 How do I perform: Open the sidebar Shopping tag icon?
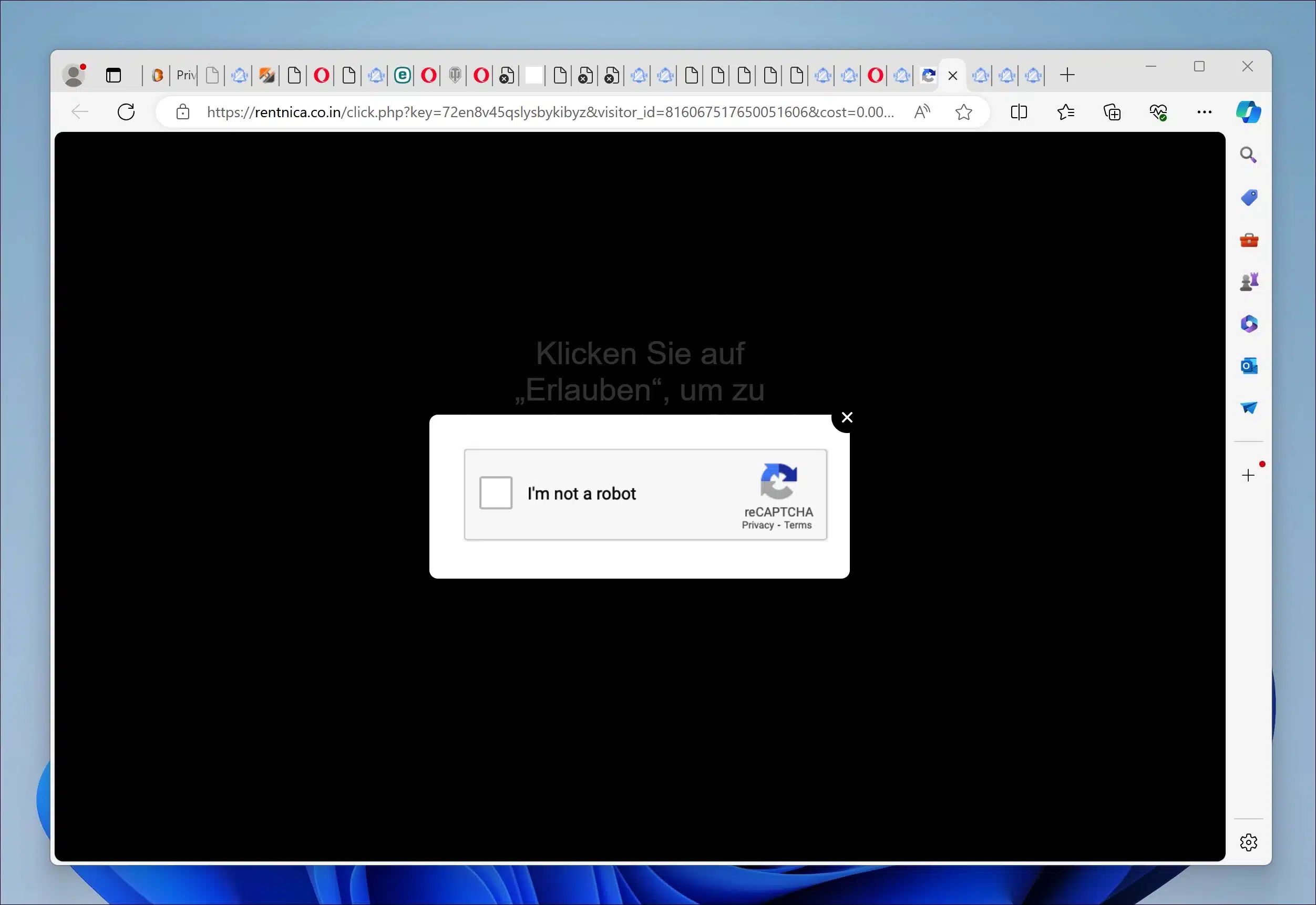click(x=1249, y=197)
